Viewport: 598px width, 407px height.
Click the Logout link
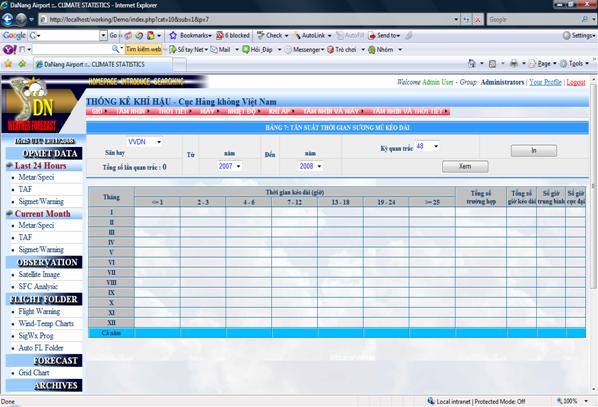tap(575, 82)
